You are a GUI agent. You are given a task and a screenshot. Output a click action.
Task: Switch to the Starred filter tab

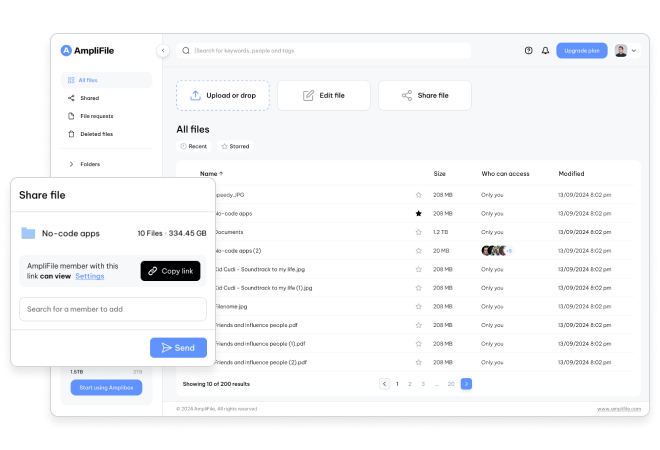pyautogui.click(x=235, y=146)
